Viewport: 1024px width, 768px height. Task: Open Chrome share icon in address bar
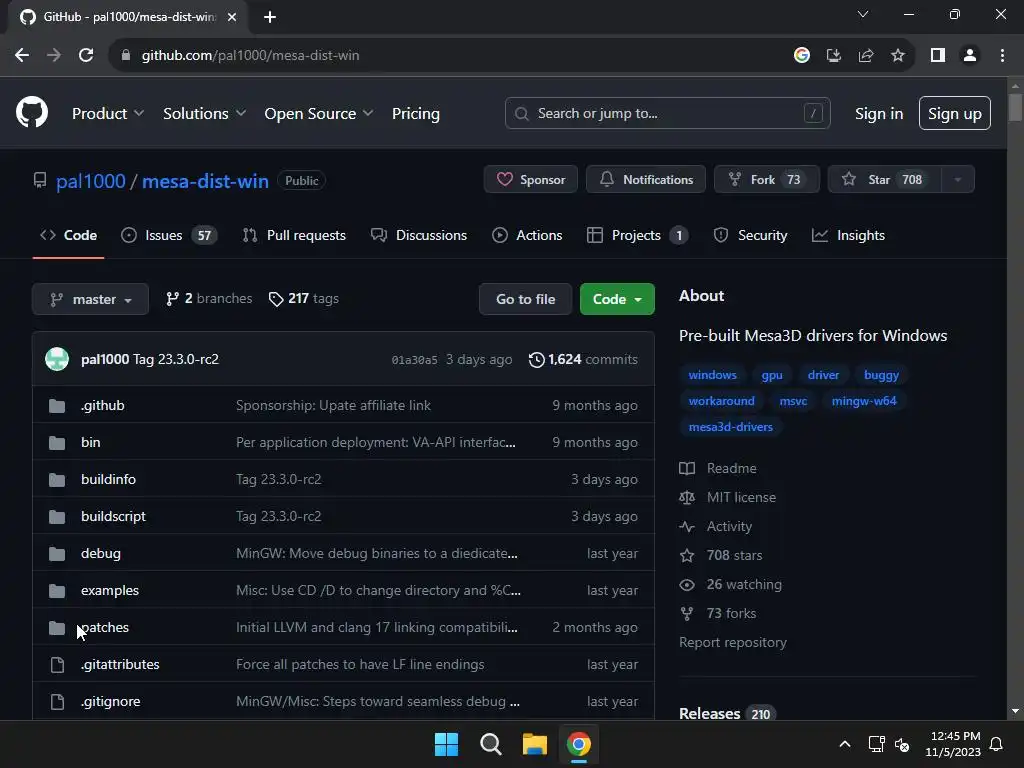[866, 56]
